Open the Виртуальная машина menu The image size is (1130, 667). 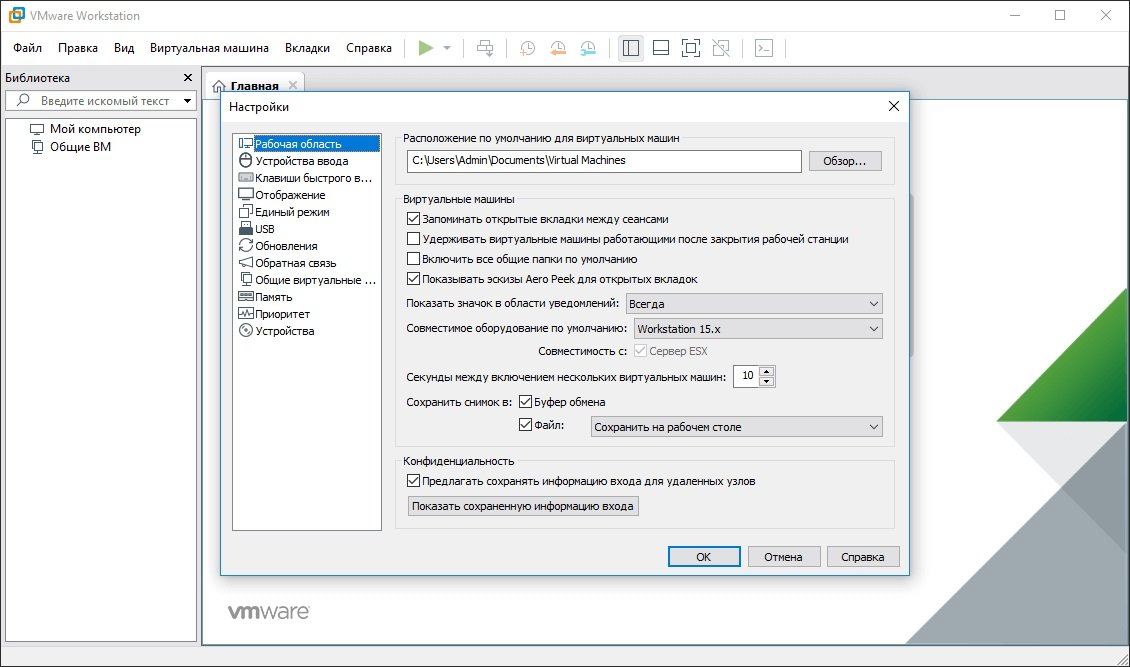(209, 48)
